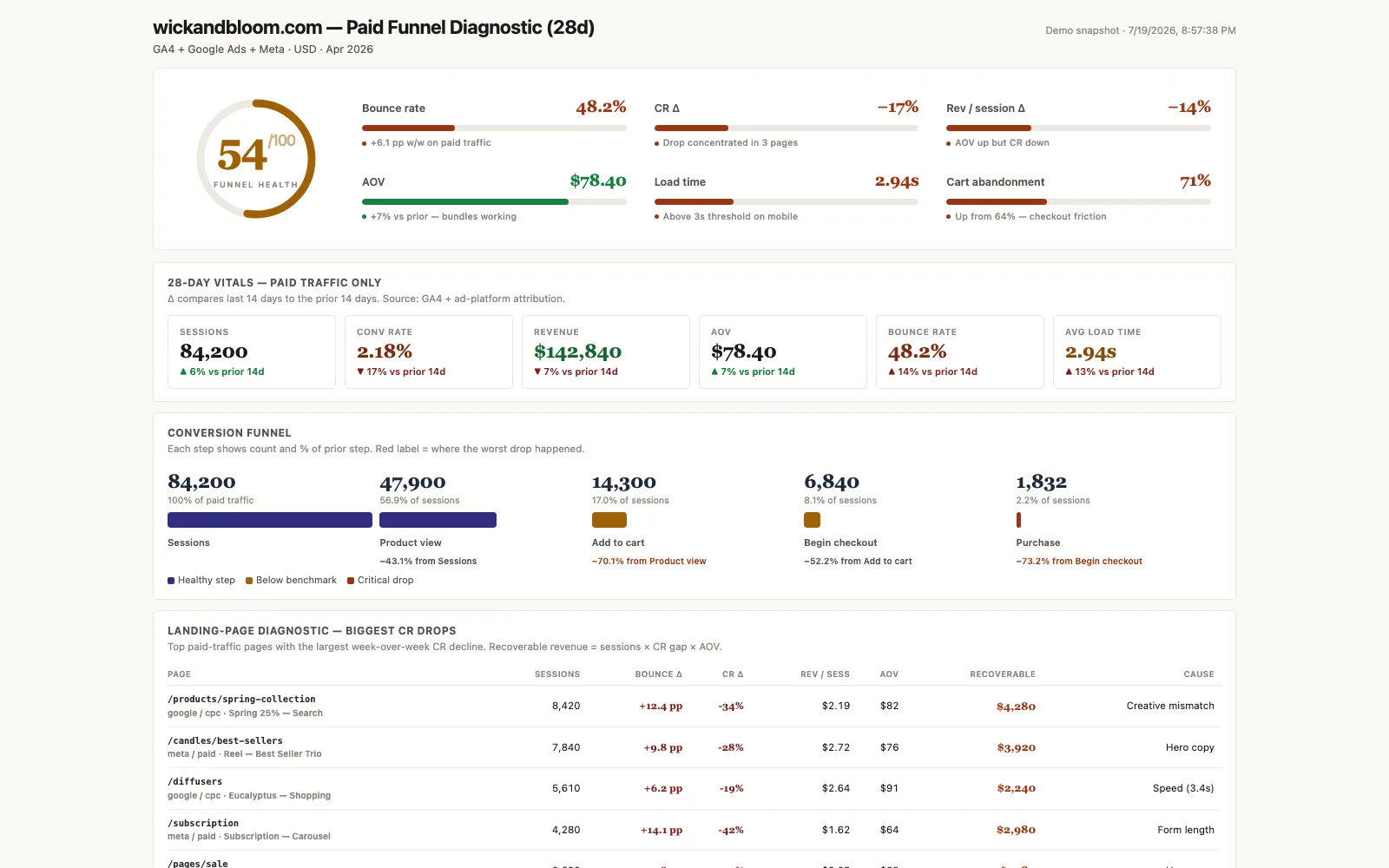This screenshot has width=1389, height=868.
Task: Click the 54/100 funnel health gauge
Action: coord(255,159)
